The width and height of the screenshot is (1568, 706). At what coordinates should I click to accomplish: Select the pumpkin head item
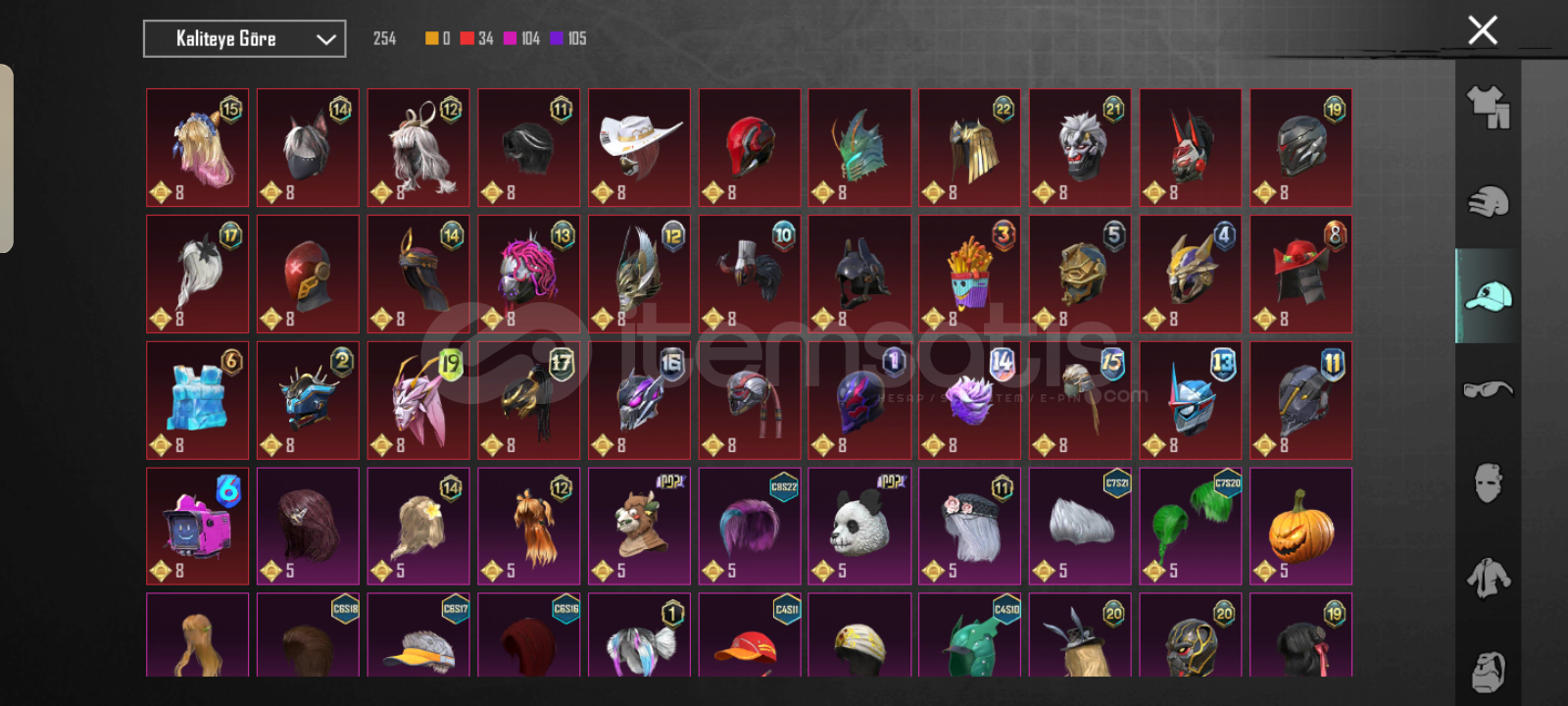(x=1300, y=527)
